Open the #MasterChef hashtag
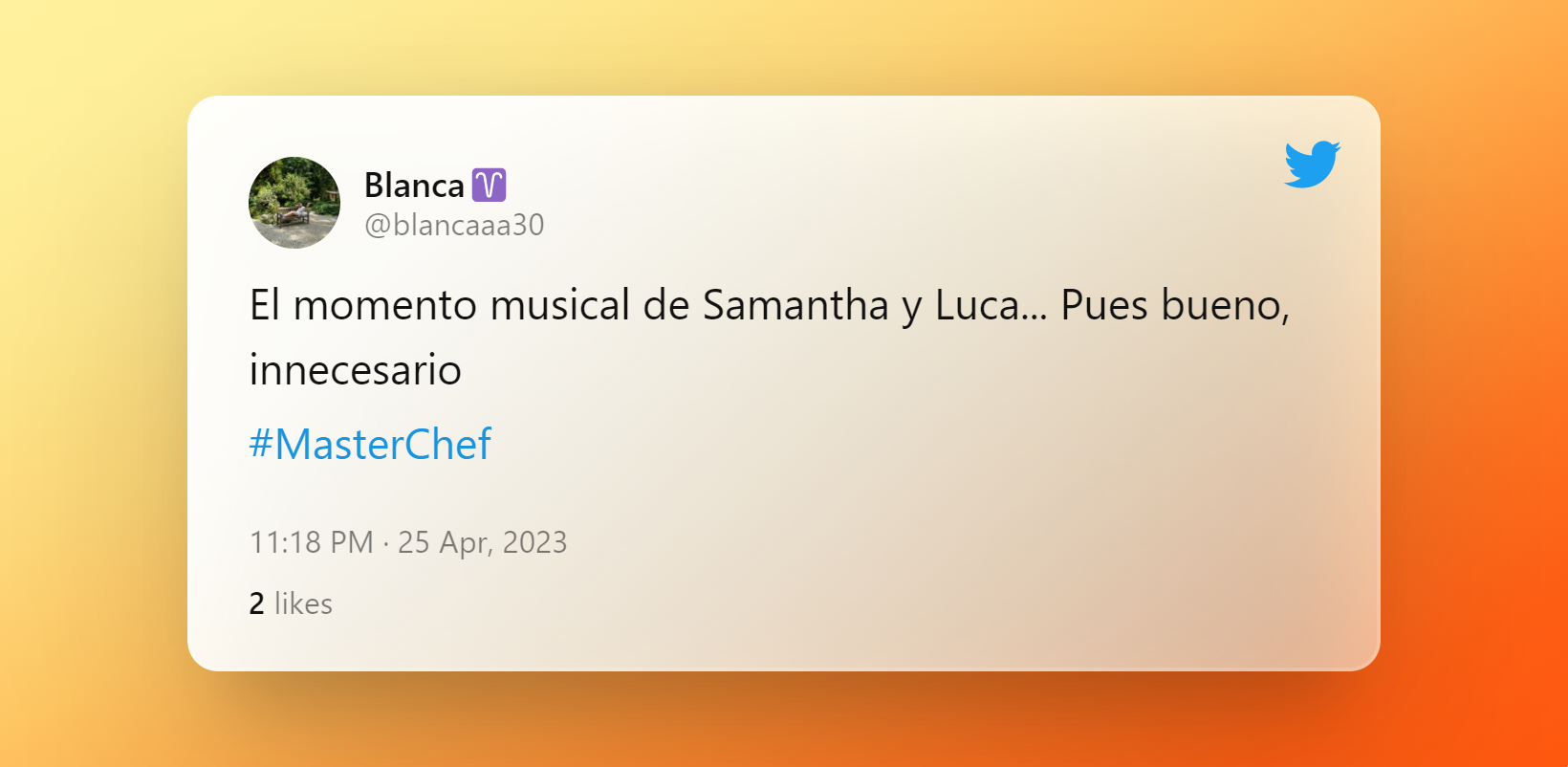This screenshot has height=767, width=1568. click(x=370, y=445)
